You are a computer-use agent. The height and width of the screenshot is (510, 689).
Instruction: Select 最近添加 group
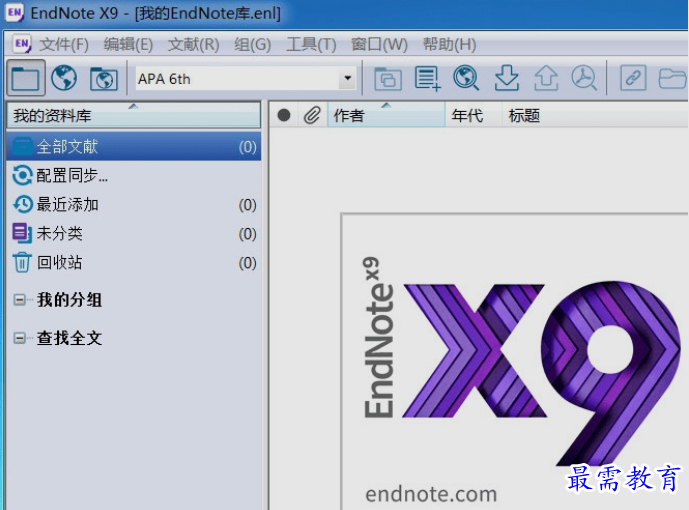[x=134, y=205]
